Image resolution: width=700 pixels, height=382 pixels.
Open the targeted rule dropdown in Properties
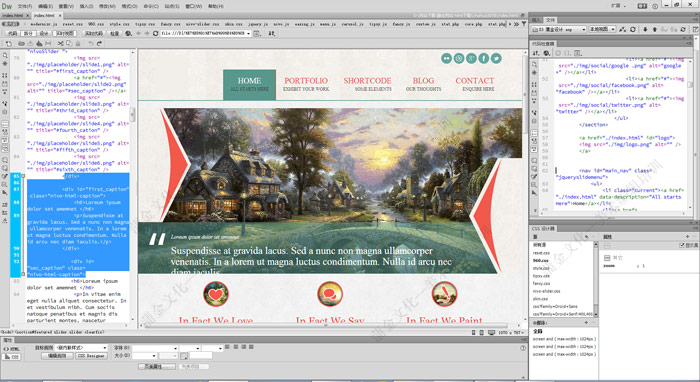[82, 348]
